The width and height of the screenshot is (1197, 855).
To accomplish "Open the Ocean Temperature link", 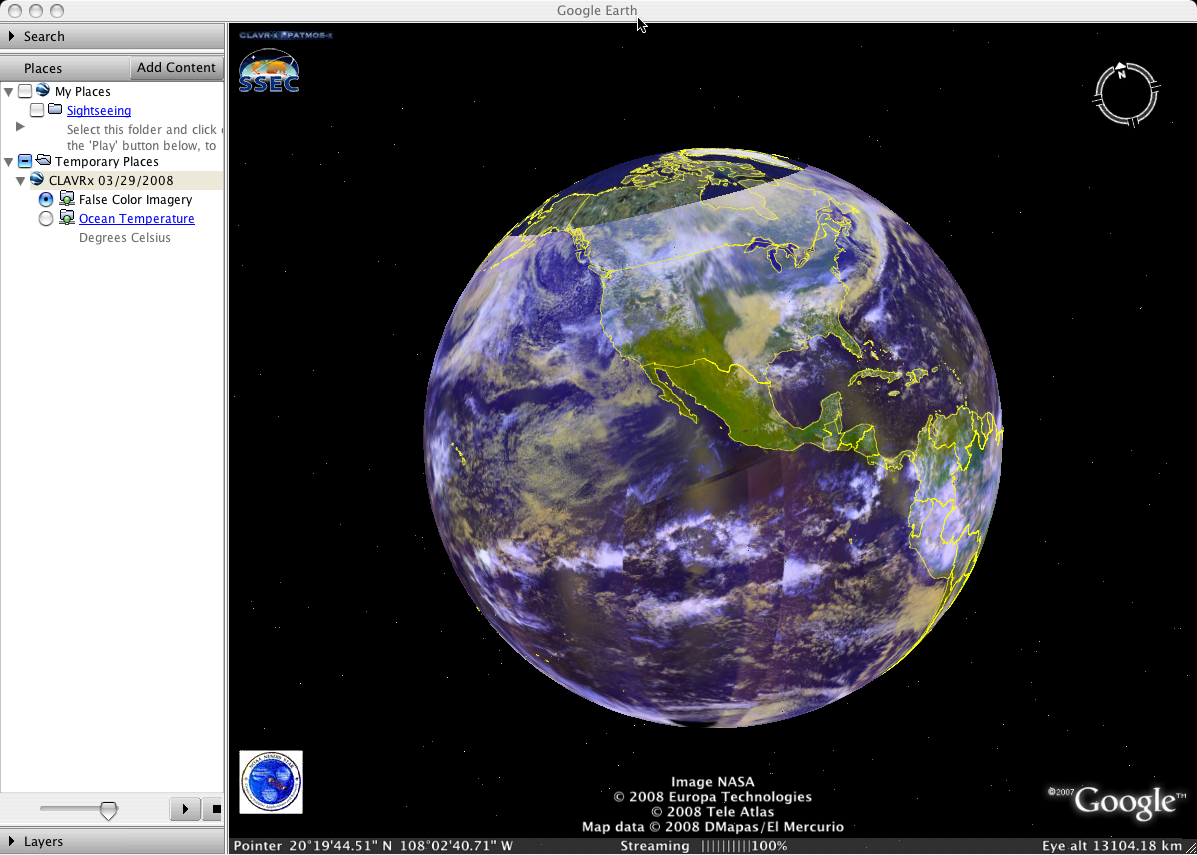I will (137, 218).
